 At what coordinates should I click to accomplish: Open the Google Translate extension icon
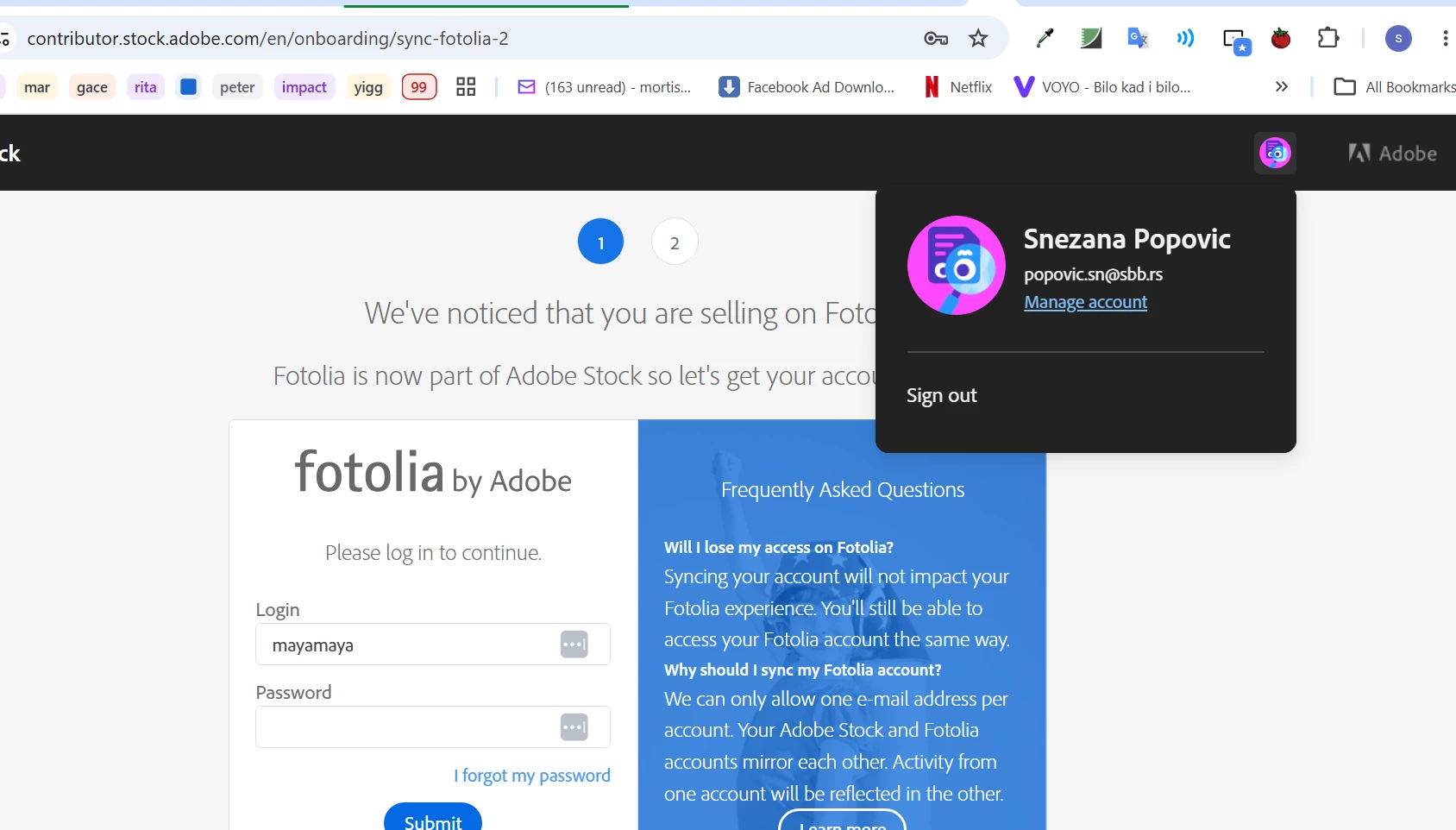pos(1138,38)
